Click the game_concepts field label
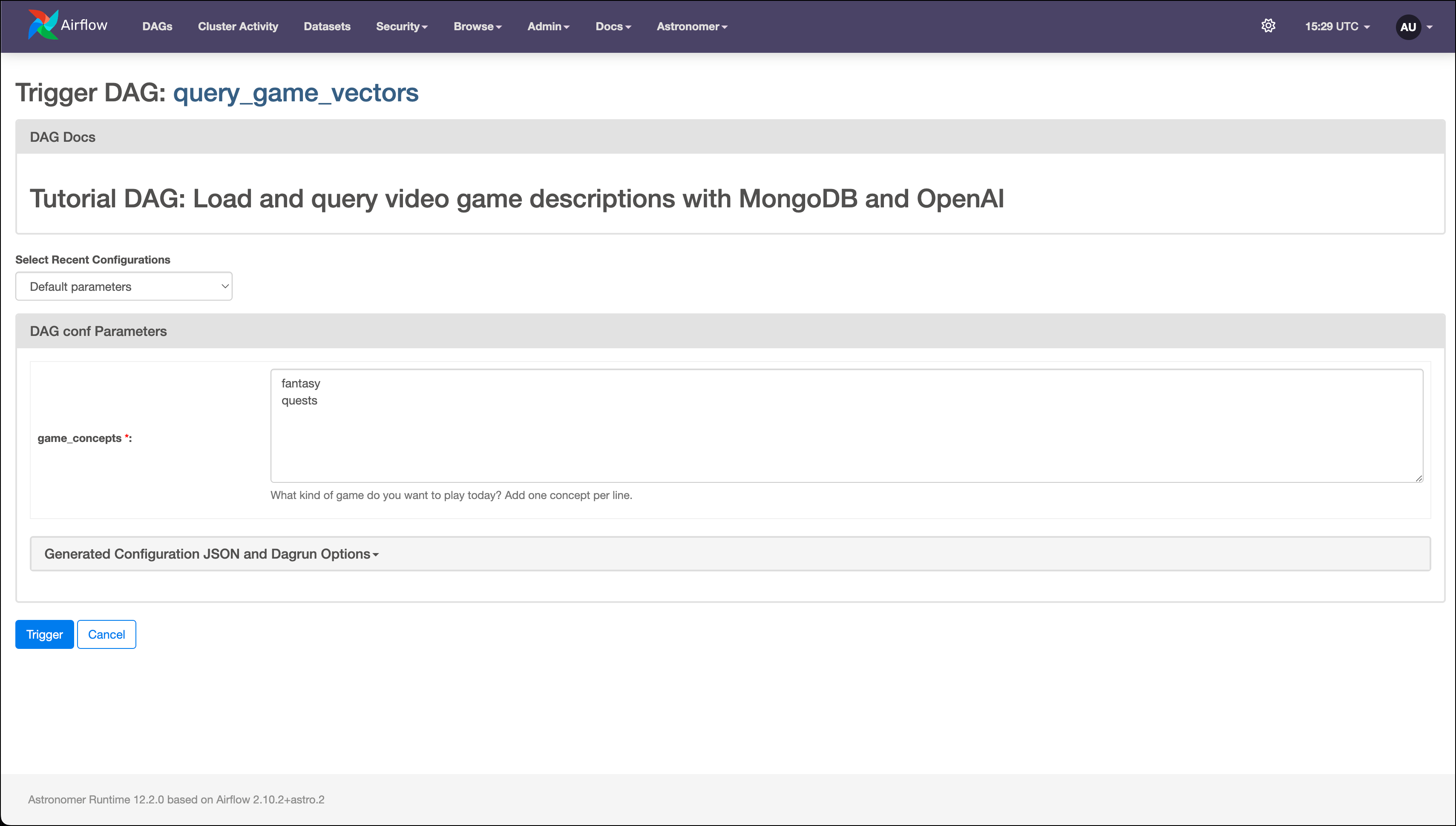 (84, 438)
